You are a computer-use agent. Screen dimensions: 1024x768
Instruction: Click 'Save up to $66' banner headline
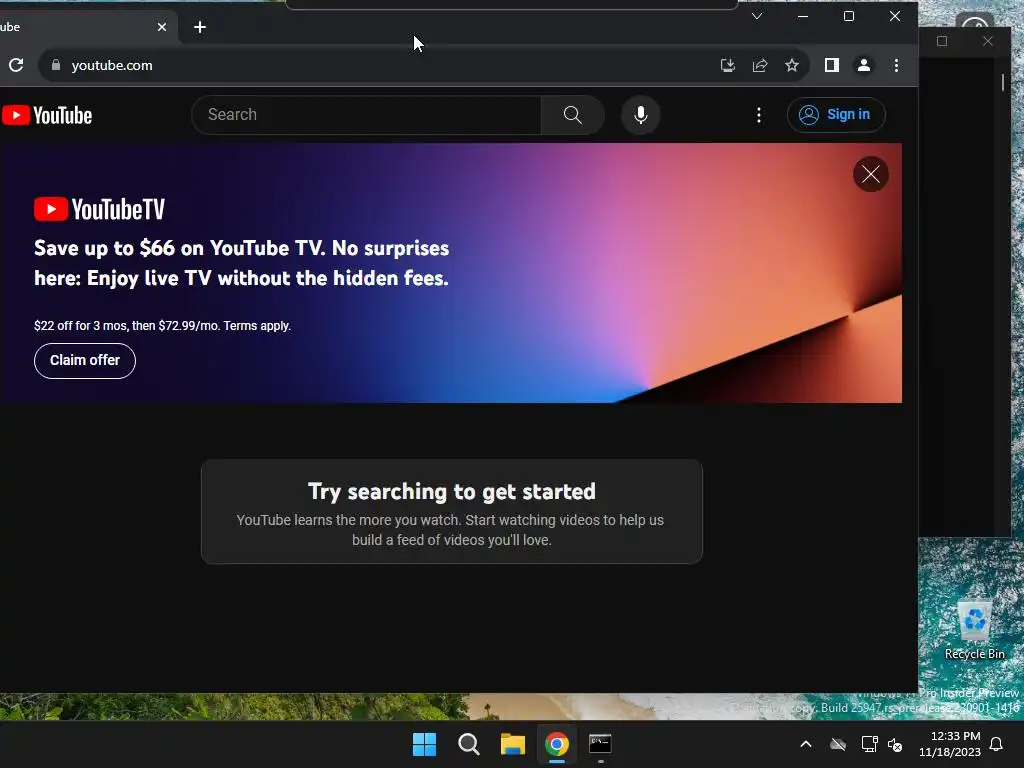pyautogui.click(x=242, y=263)
